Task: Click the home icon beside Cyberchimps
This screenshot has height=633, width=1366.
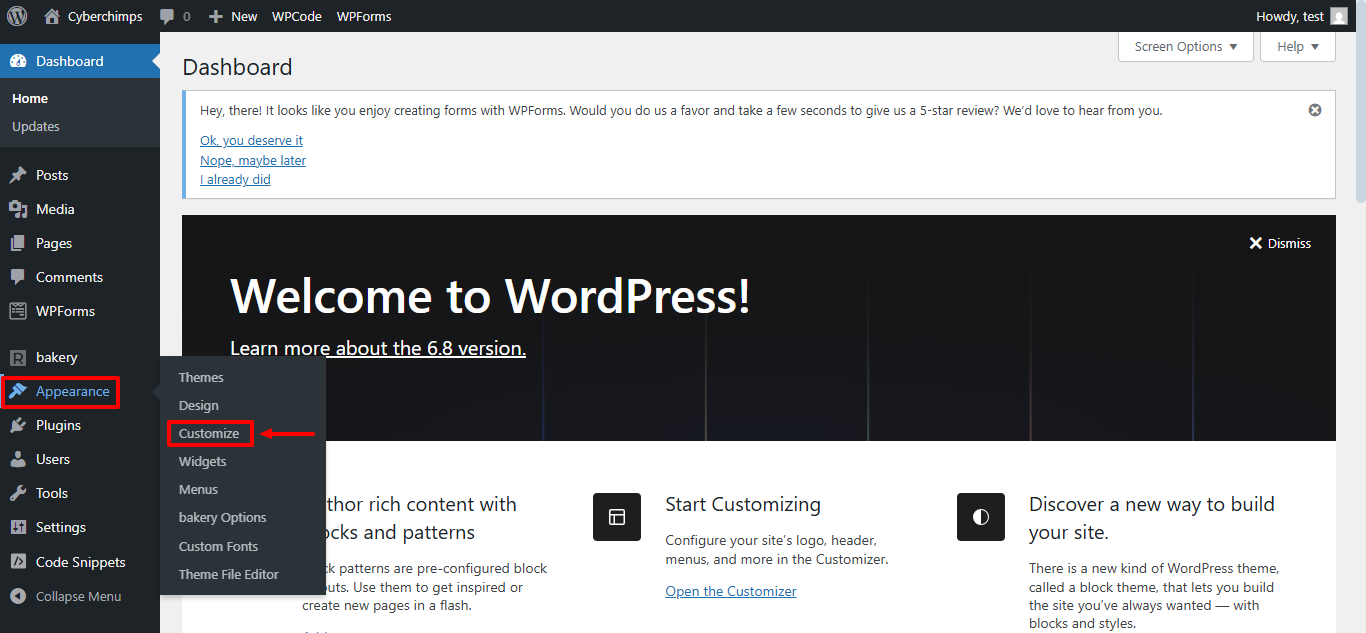Action: click(x=52, y=16)
